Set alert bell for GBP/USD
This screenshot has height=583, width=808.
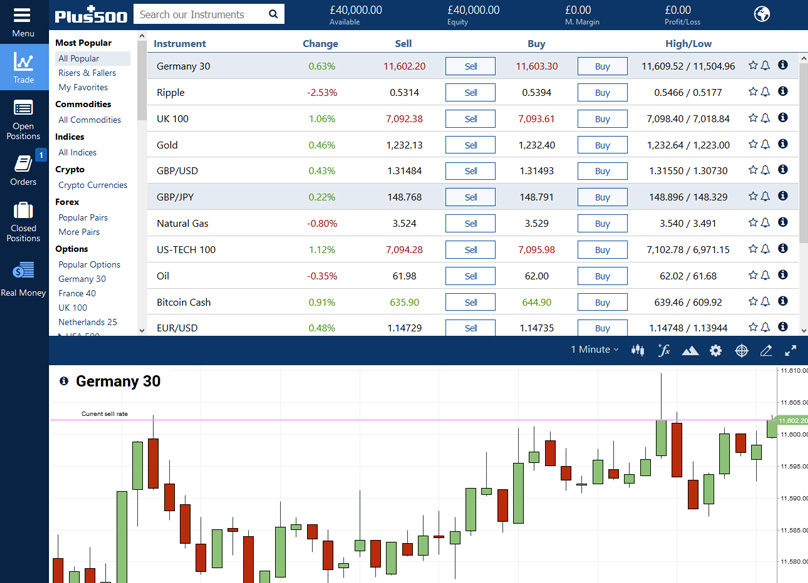[x=766, y=170]
